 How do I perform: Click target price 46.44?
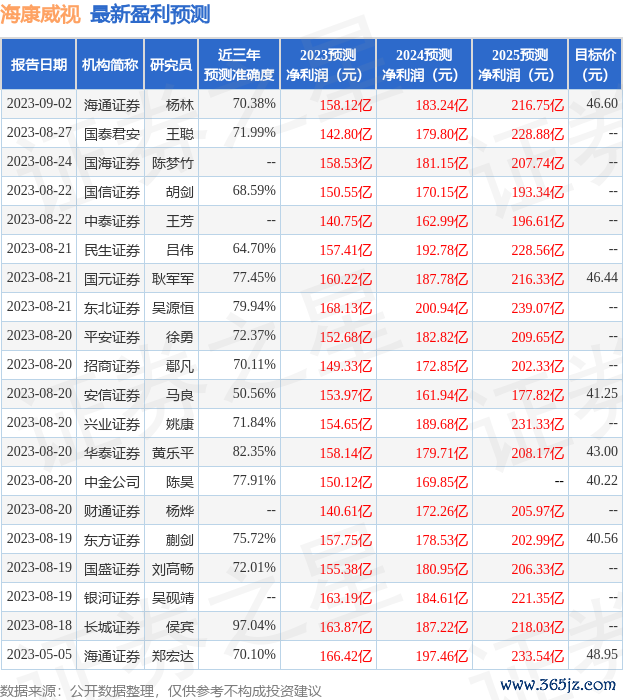602,278
